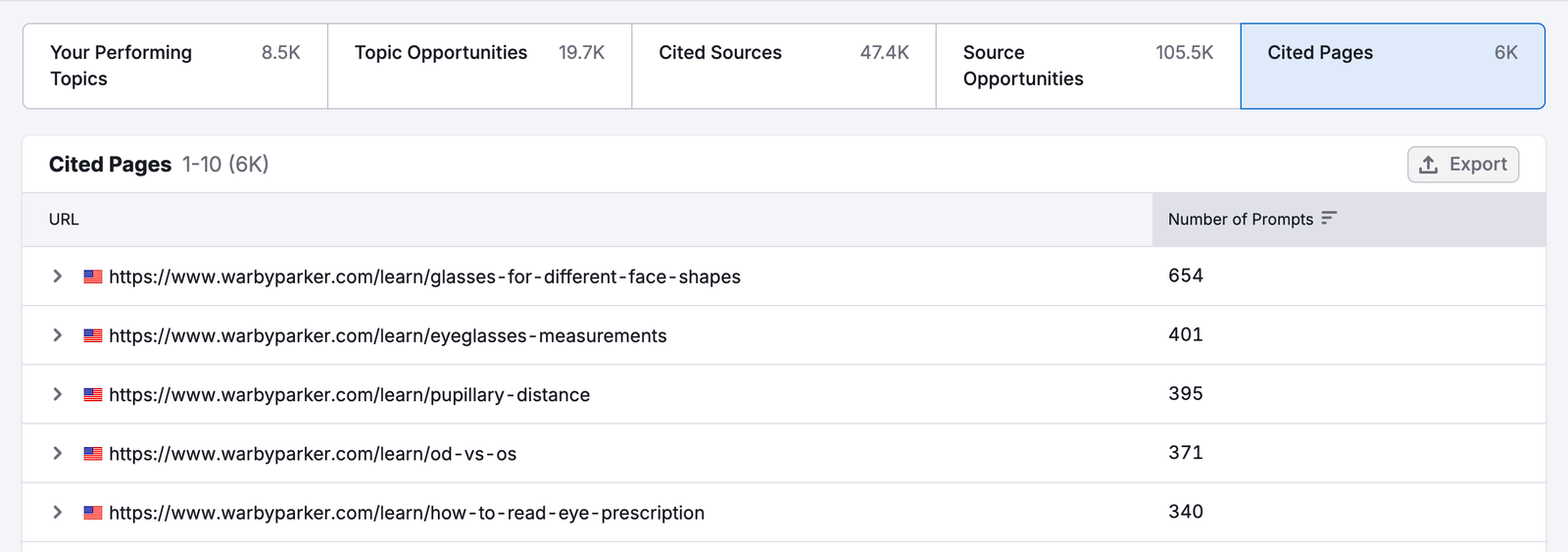1568x552 pixels.
Task: Open the Your Performing Topics tab
Action: [174, 66]
